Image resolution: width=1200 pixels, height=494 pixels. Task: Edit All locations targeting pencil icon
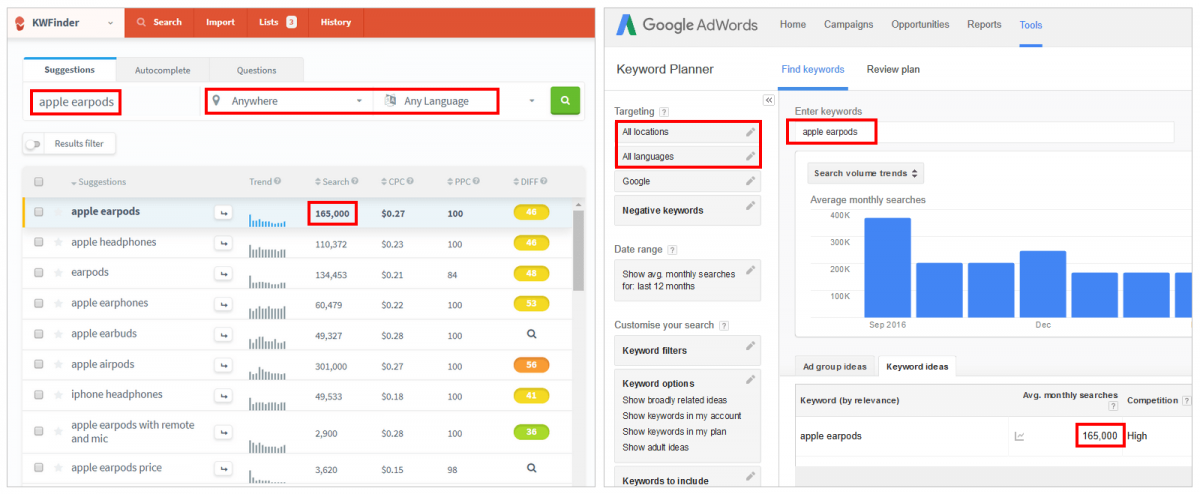[750, 132]
